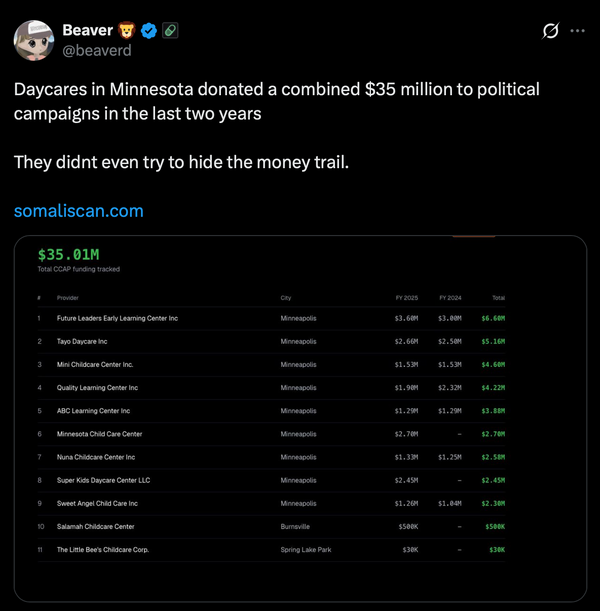Open the @beaverd handle link

pos(95,50)
